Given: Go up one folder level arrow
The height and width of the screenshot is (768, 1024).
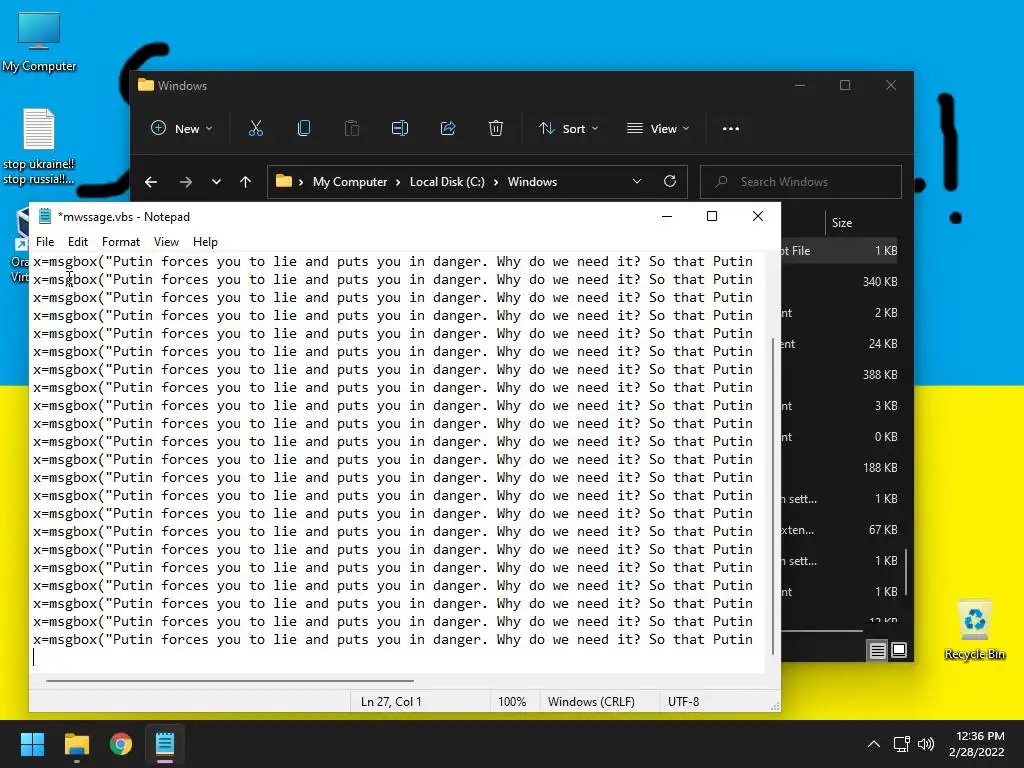Looking at the screenshot, I should click(246, 182).
